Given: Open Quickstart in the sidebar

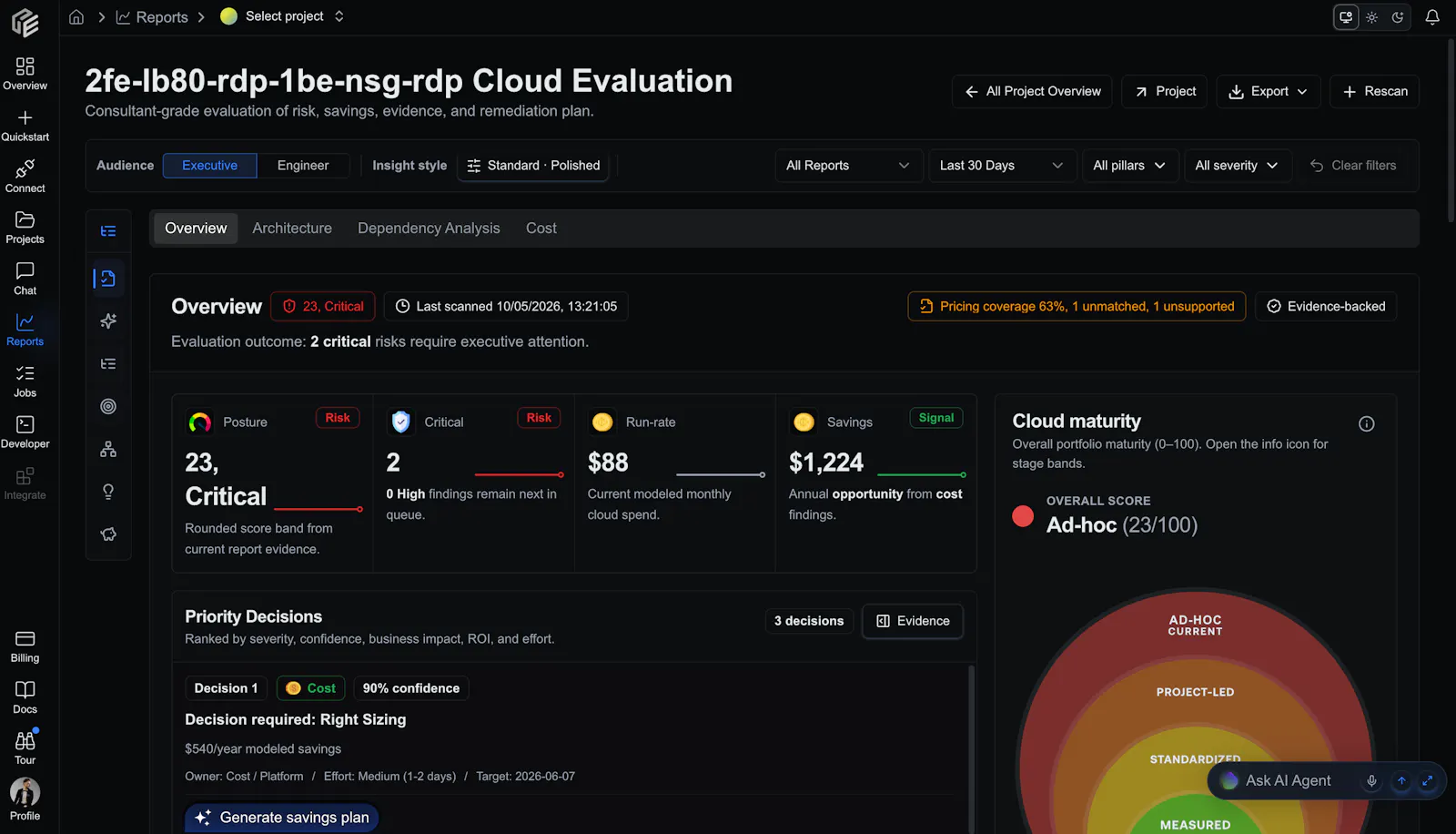Looking at the screenshot, I should coord(25,126).
